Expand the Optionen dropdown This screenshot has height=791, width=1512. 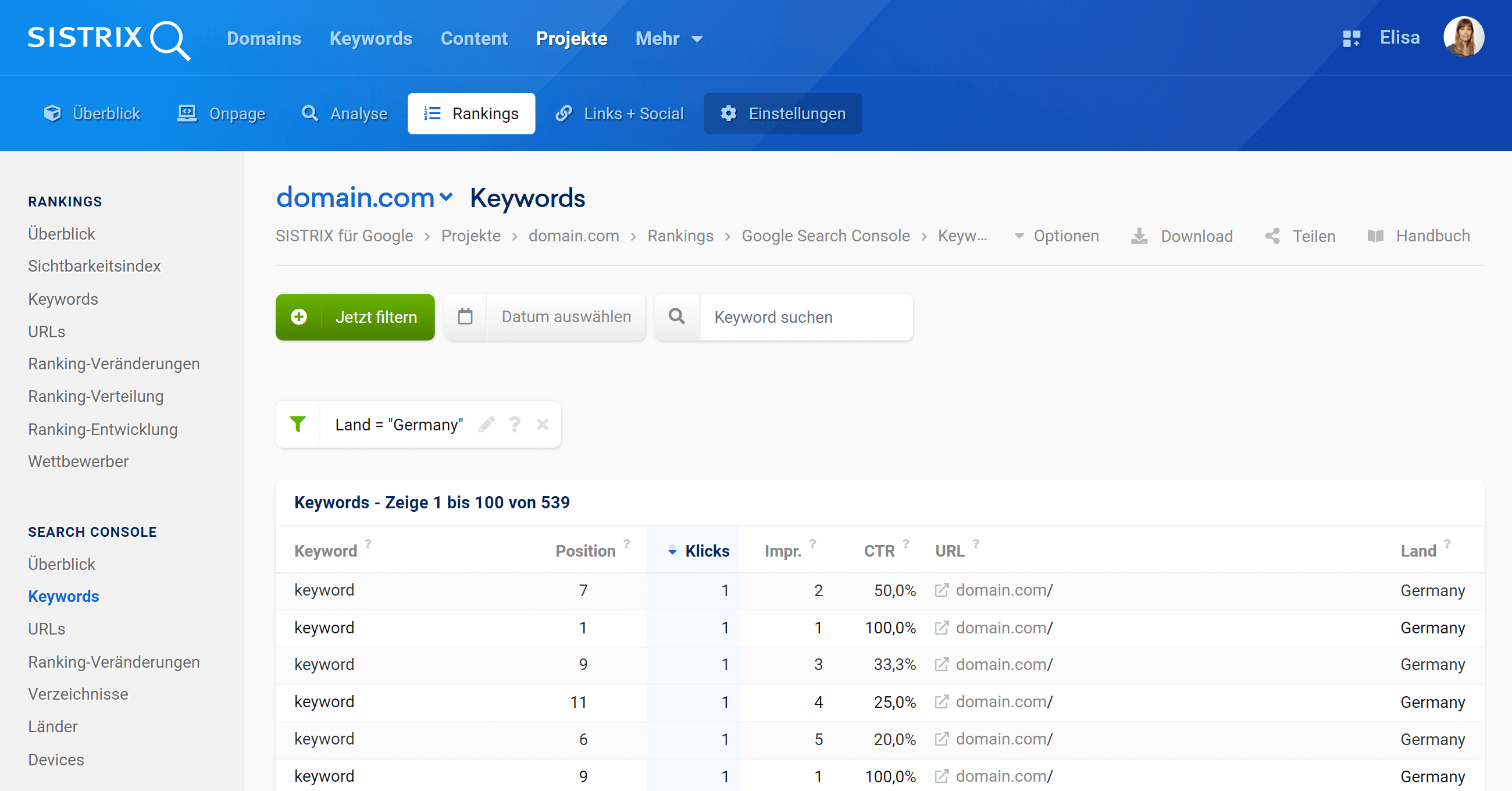1057,236
